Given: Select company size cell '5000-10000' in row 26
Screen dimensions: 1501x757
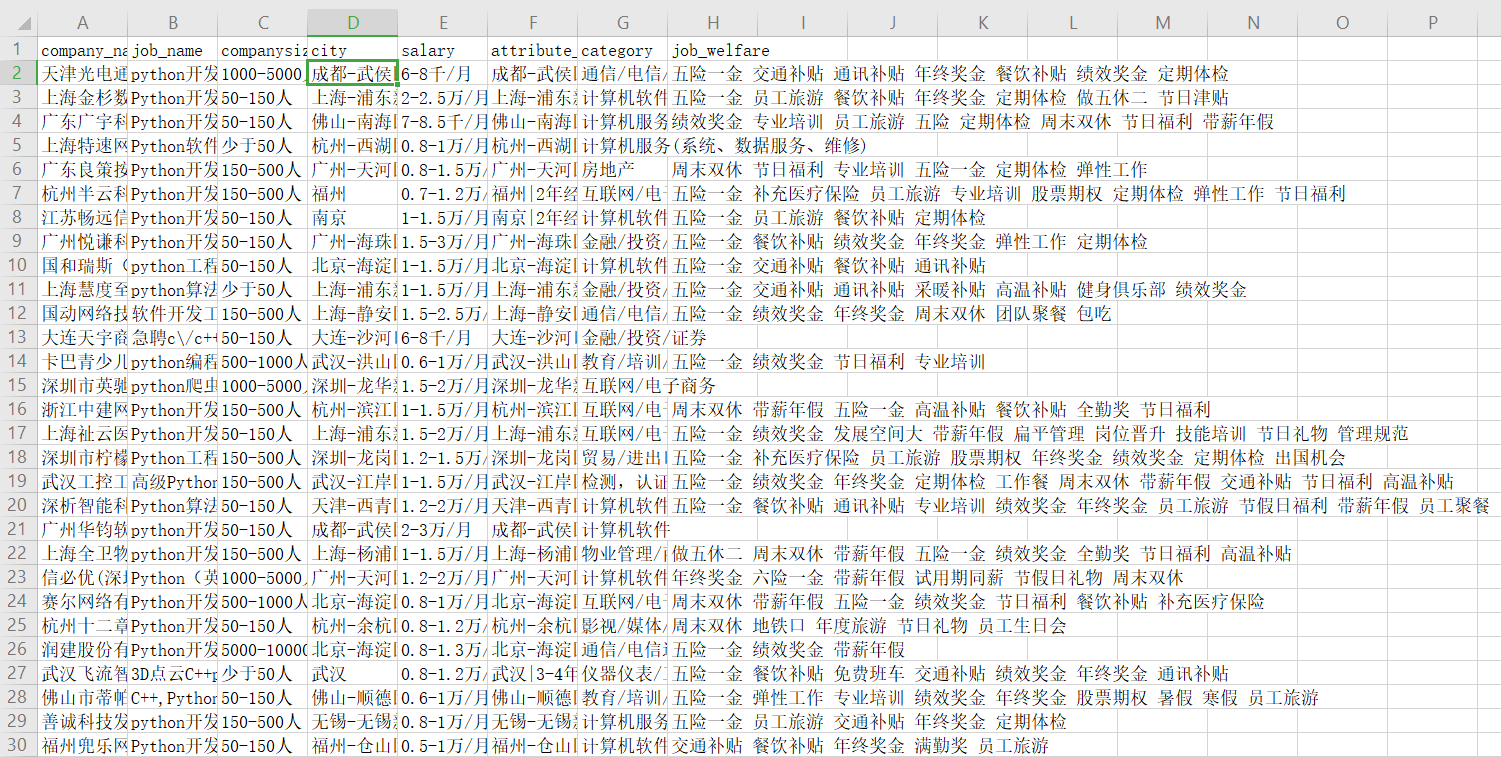Looking at the screenshot, I should click(x=263, y=650).
